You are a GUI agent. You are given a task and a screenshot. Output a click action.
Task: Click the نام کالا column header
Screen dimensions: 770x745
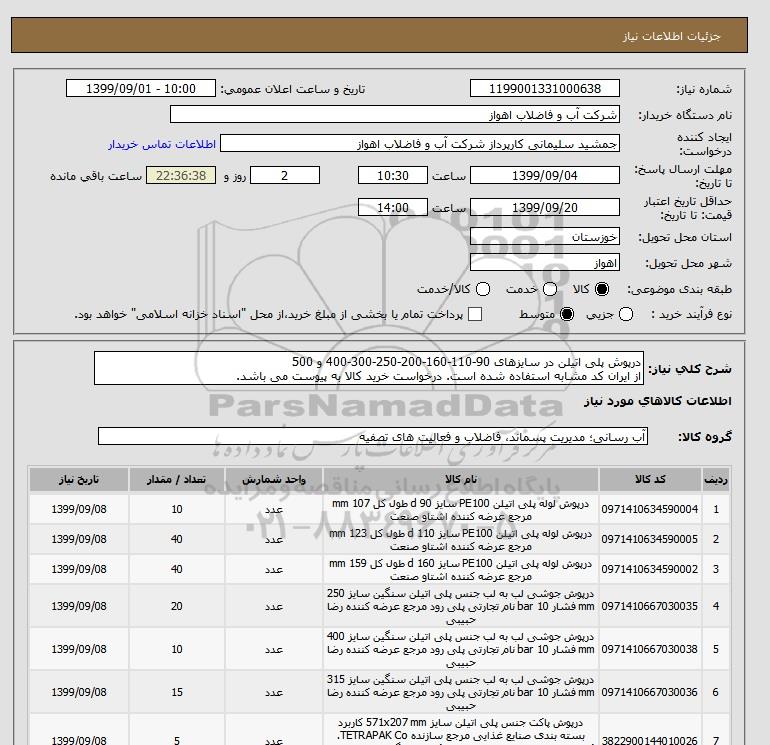coord(461,480)
